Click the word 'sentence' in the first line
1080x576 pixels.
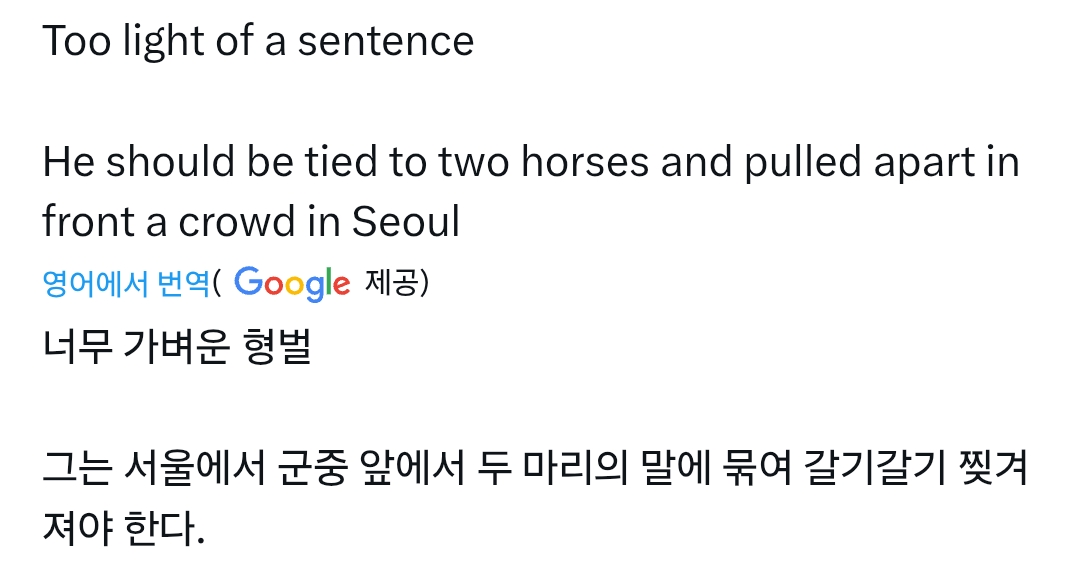pyautogui.click(x=386, y=42)
